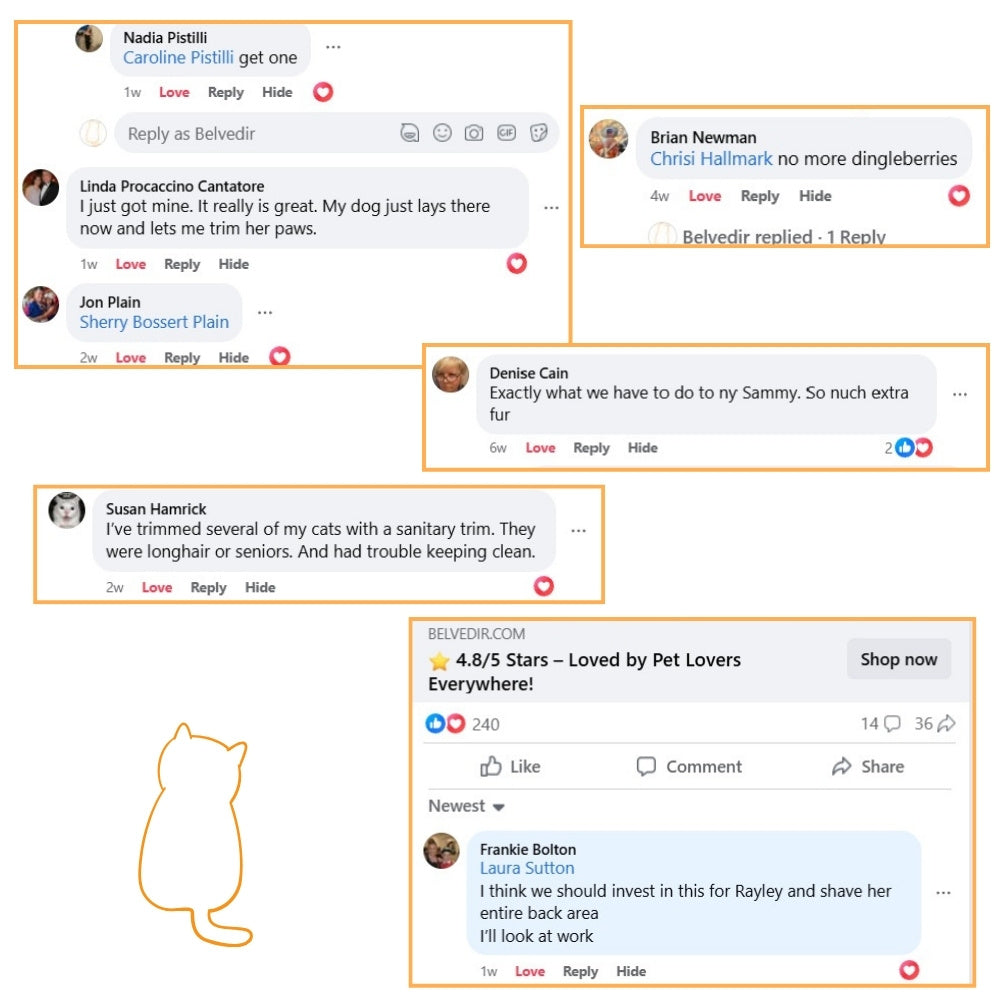This screenshot has height=1000, width=1000.
Task: Type in the Reply as Belvedir field
Action: point(250,133)
